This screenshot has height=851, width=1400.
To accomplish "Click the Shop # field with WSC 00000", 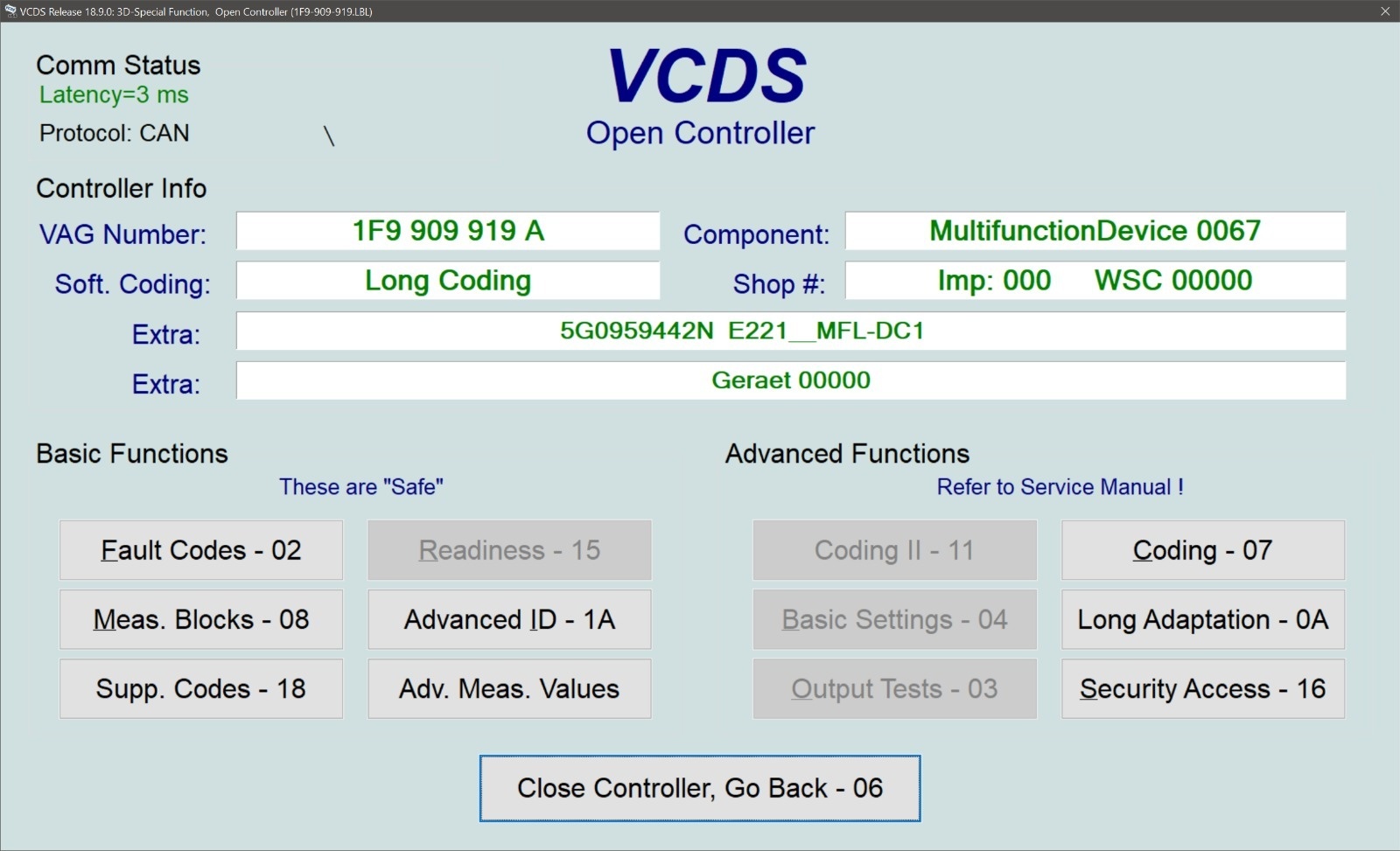I will [x=1095, y=281].
